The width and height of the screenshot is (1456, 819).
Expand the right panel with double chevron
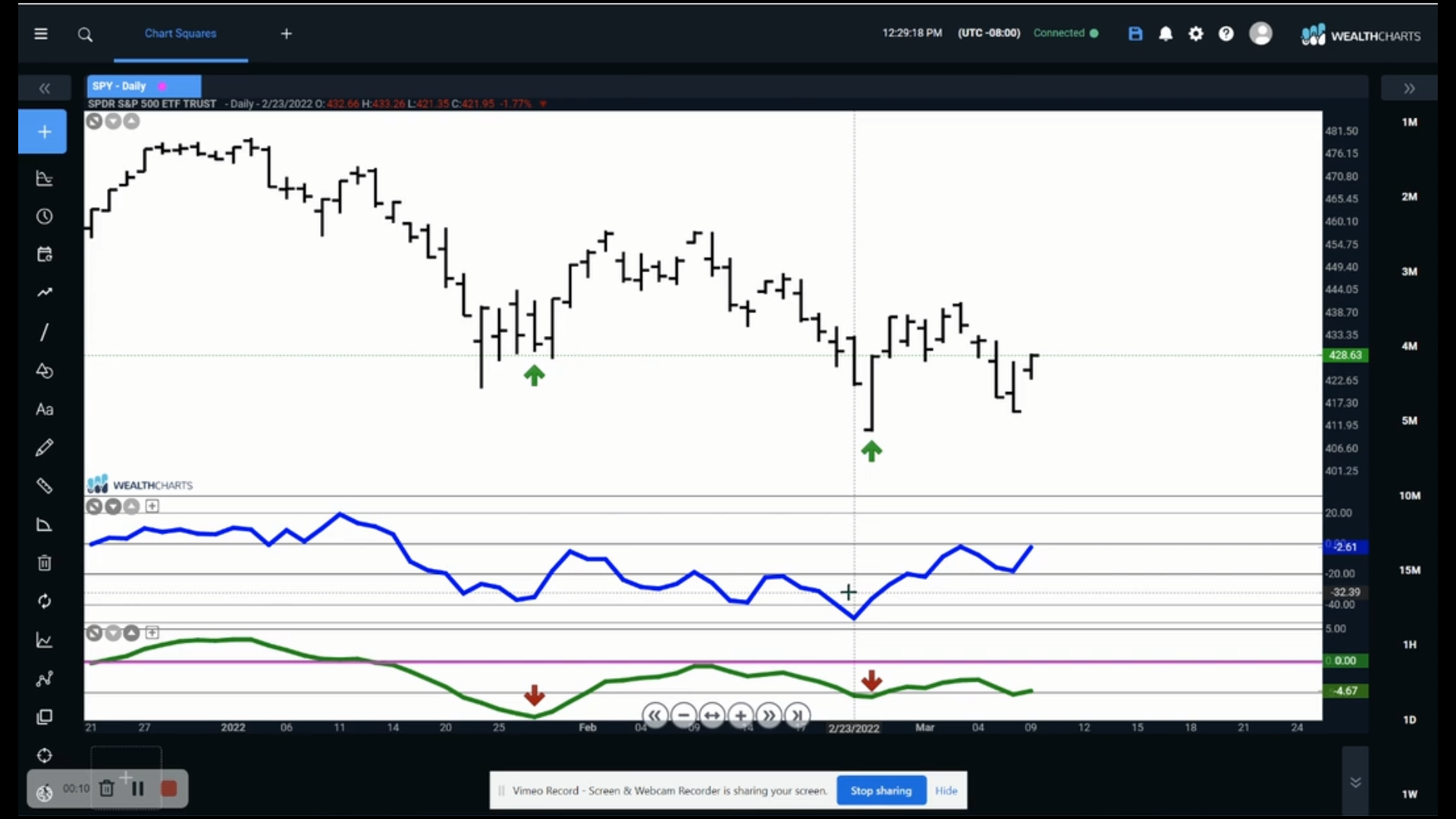1409,89
